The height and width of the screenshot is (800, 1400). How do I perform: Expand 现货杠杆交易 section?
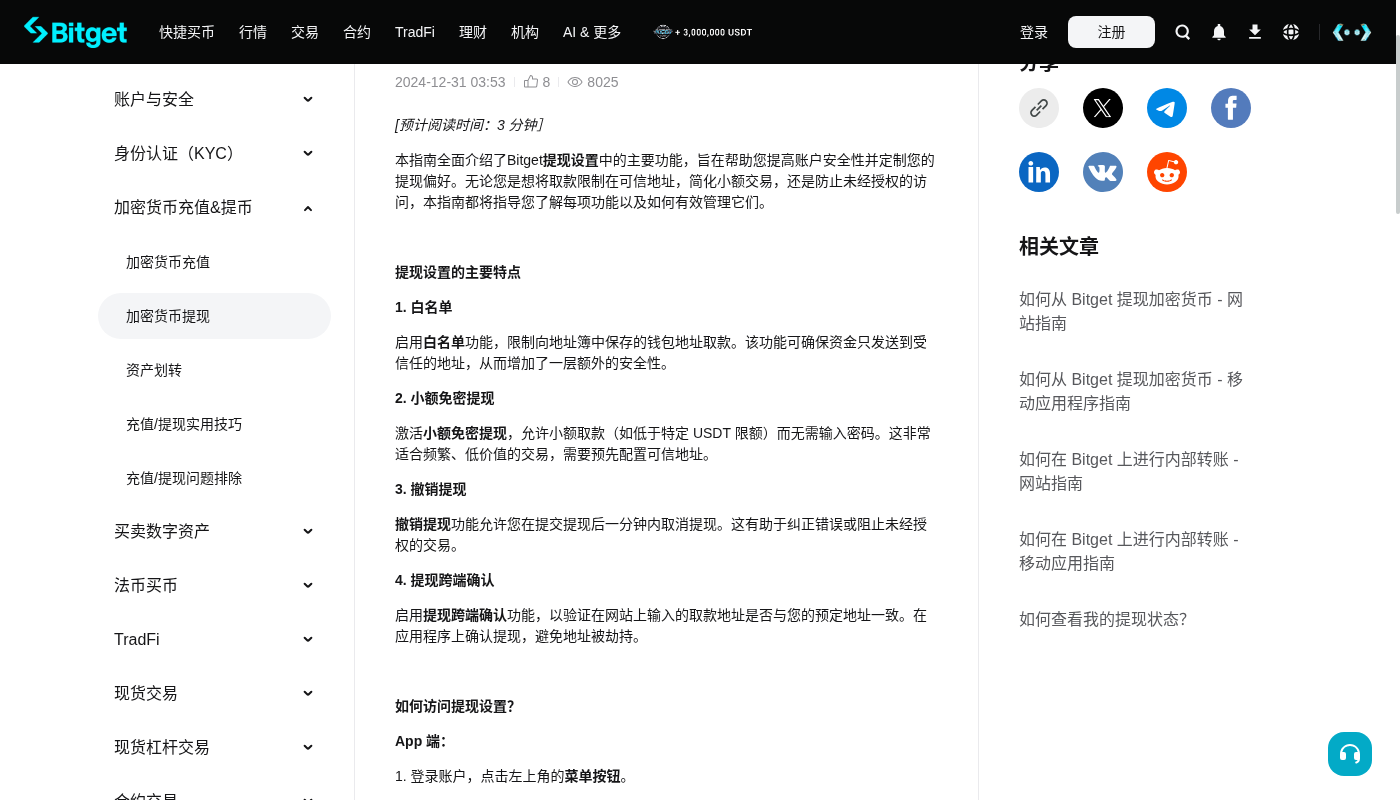click(x=214, y=747)
